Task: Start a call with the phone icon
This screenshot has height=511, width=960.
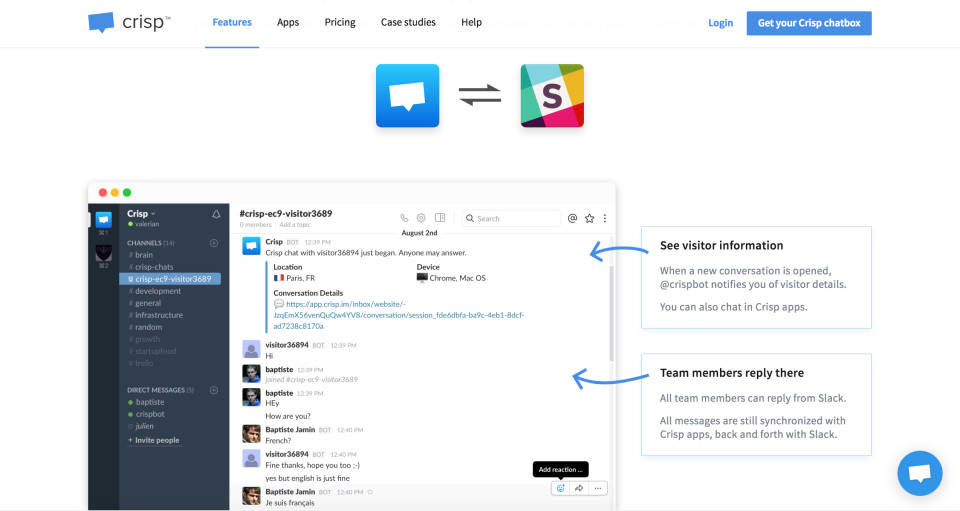Action: tap(405, 218)
